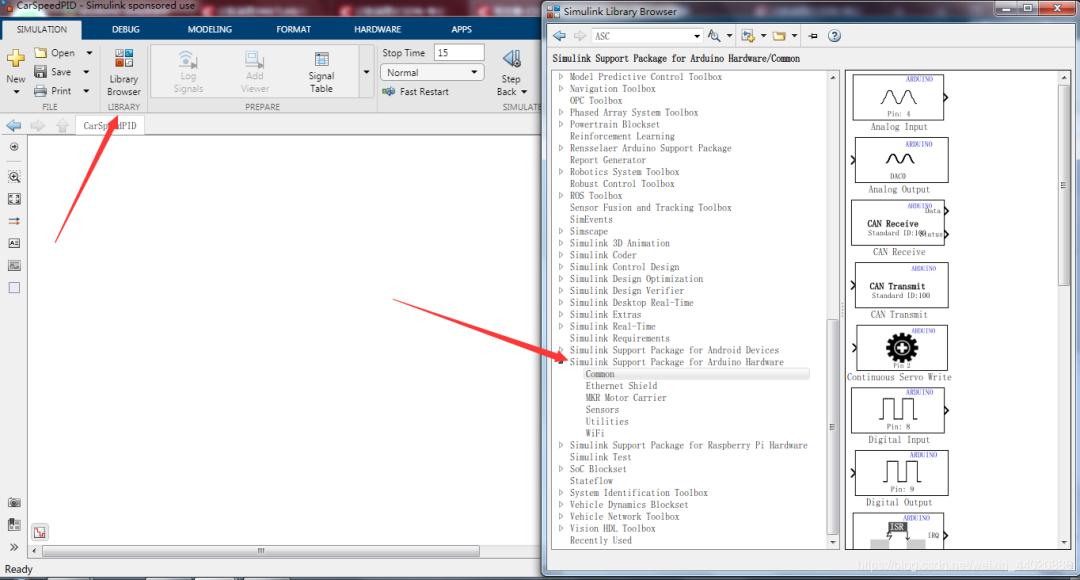
Task: Click the search icon in Library Browser
Action: 714,36
